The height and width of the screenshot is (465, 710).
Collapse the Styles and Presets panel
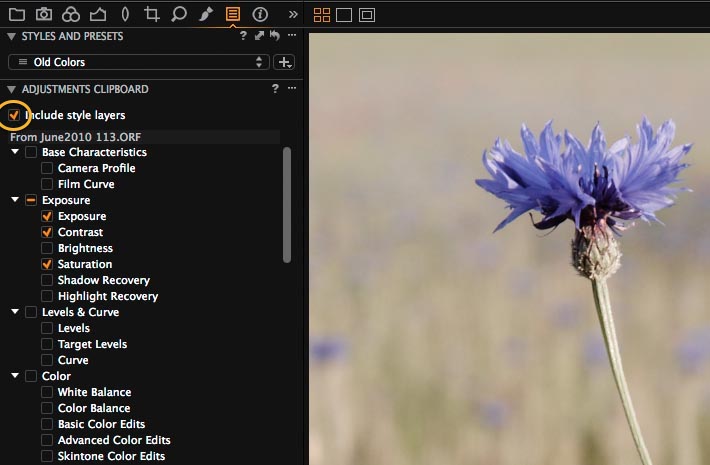coord(12,36)
